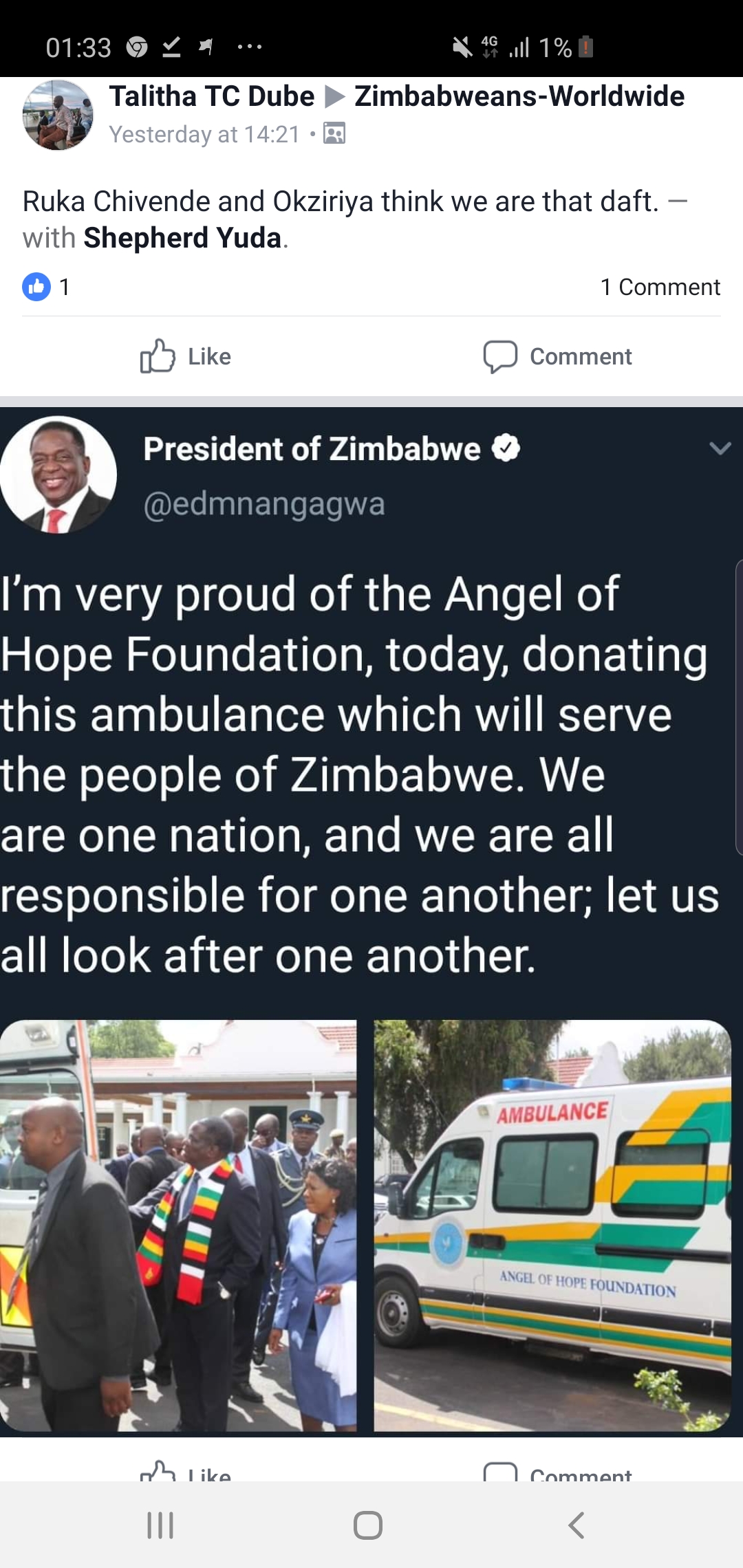Viewport: 743px width, 1568px height.
Task: Tap the thumbs-up Like icon under post
Action: (158, 356)
